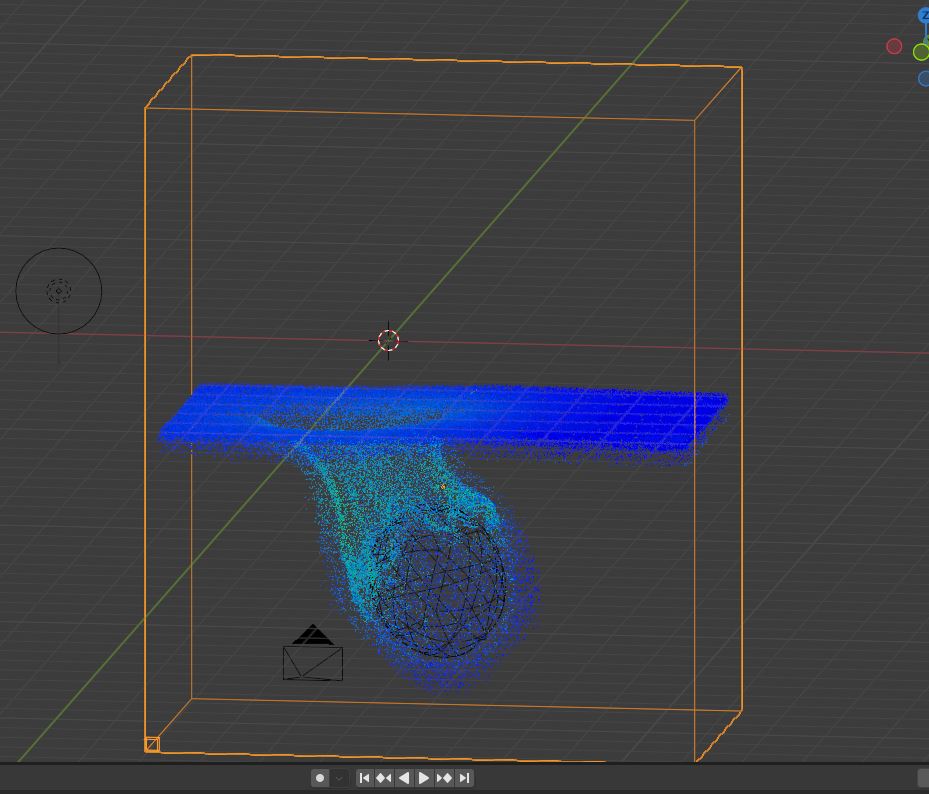
Task: Click the faded blue negative Z gizmo ball
Action: tap(924, 78)
